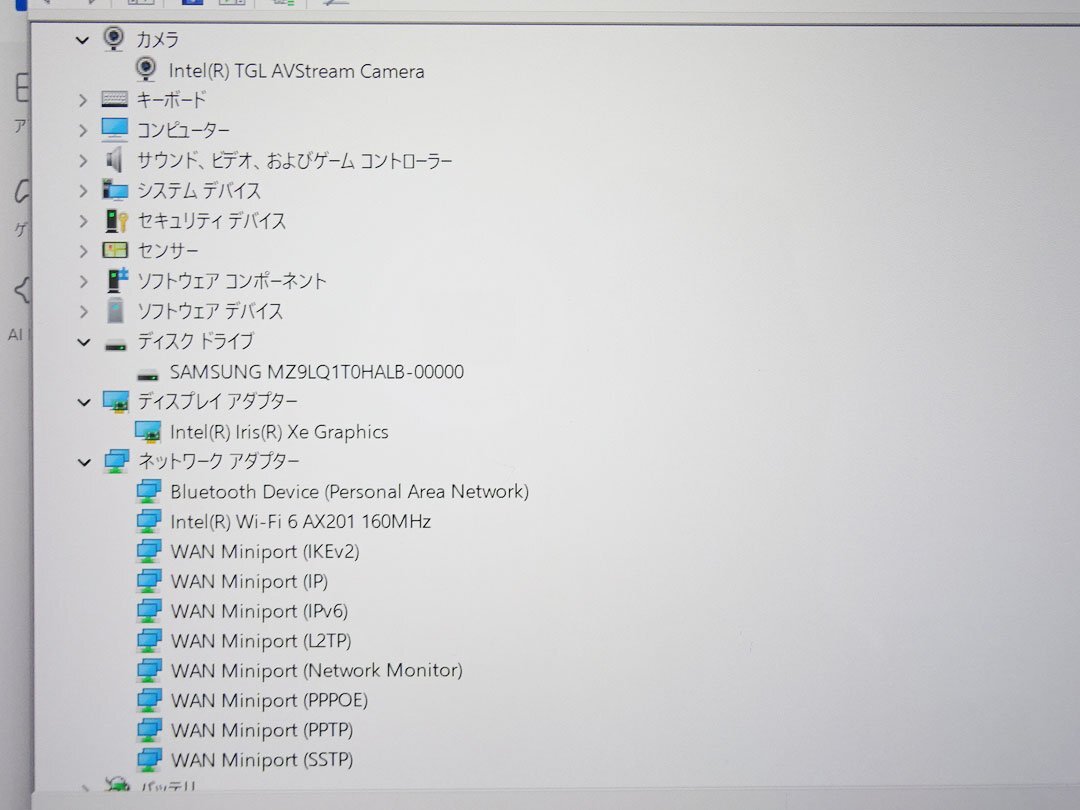1080x810 pixels.
Task: Click the ソフトウェア コンポーネント icon
Action: pos(118,280)
